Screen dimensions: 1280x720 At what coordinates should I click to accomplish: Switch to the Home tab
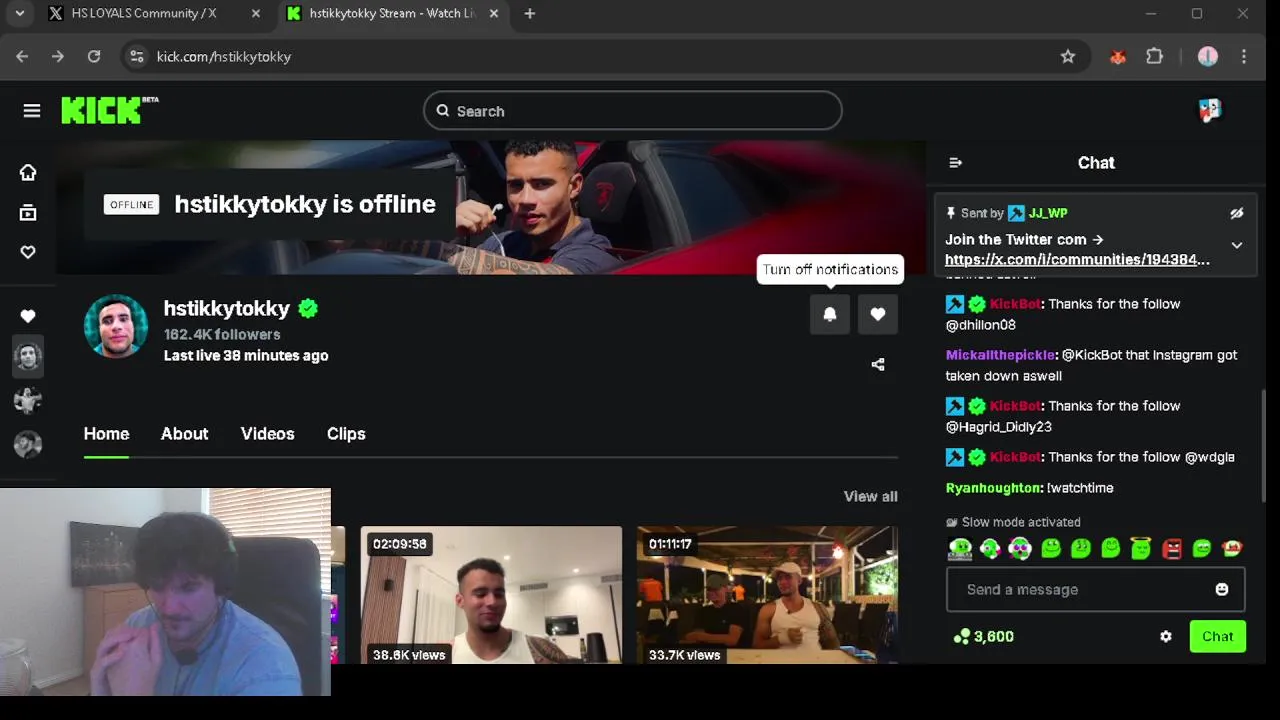106,434
